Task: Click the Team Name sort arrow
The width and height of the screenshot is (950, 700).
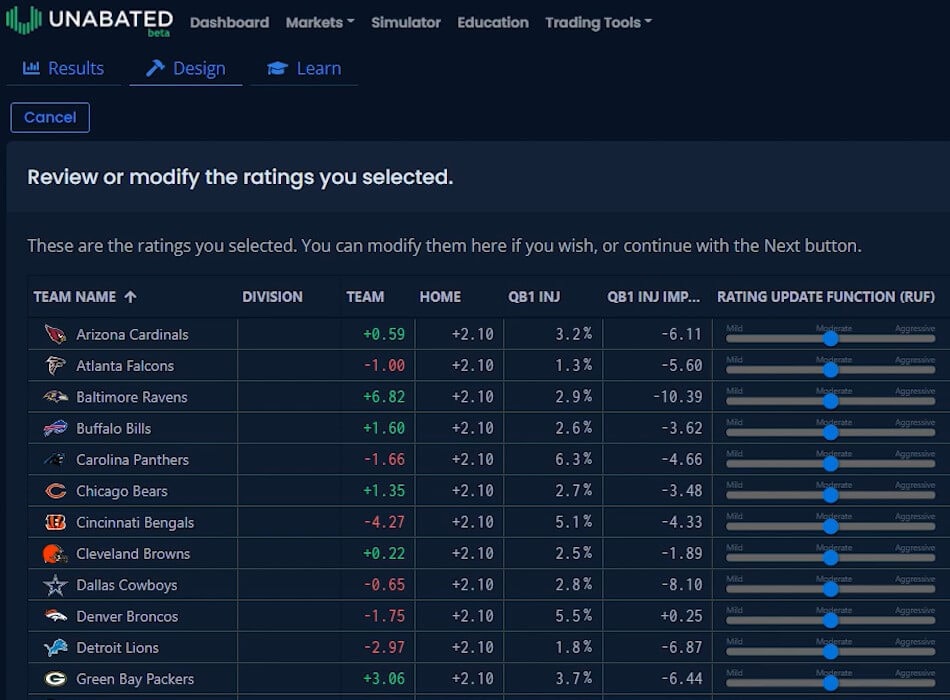Action: click(x=130, y=296)
